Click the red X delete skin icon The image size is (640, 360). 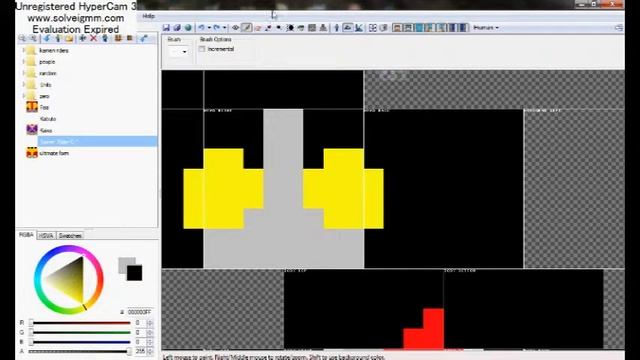pyautogui.click(x=93, y=38)
